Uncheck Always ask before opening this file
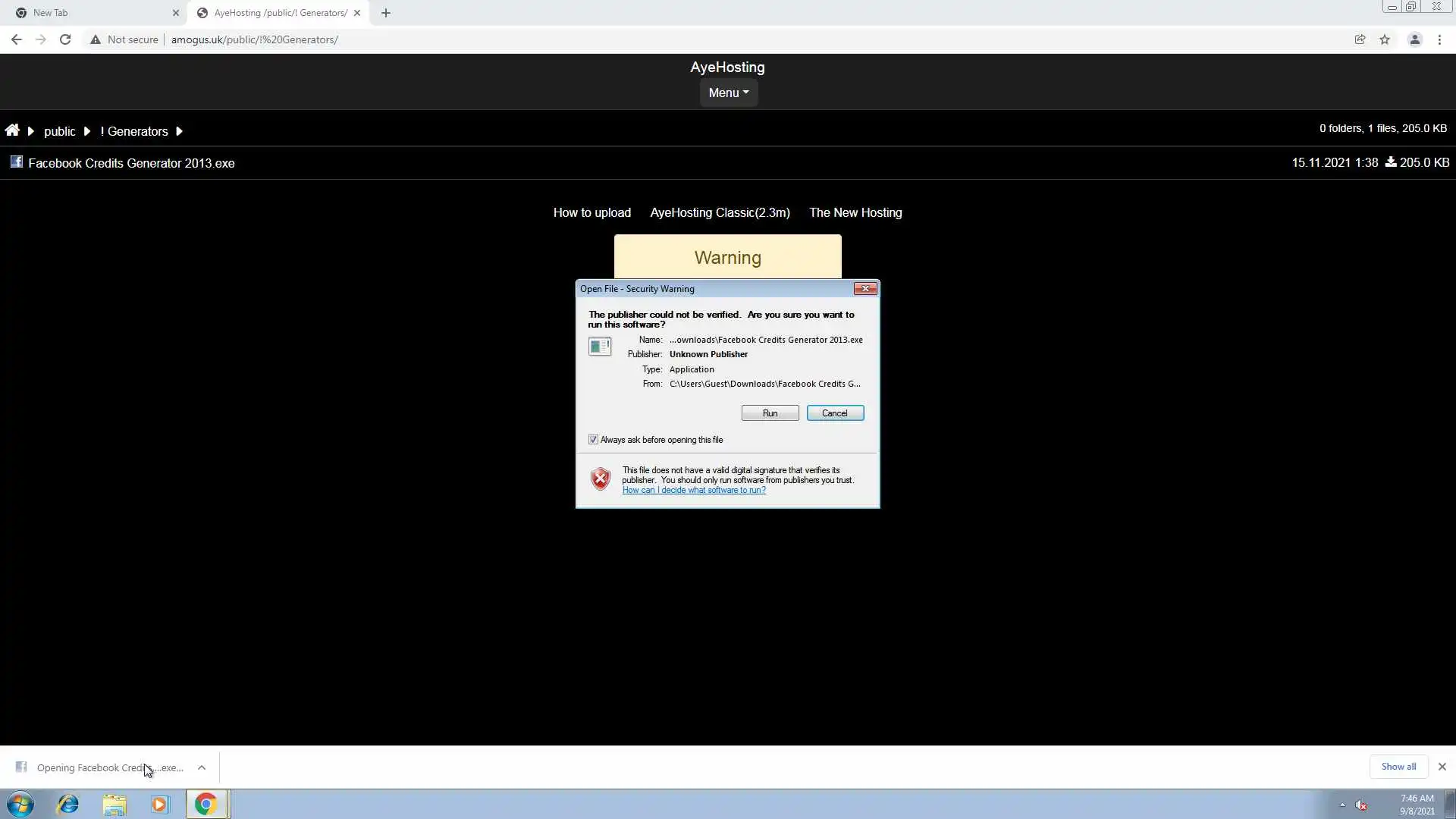The height and width of the screenshot is (819, 1456). point(593,440)
